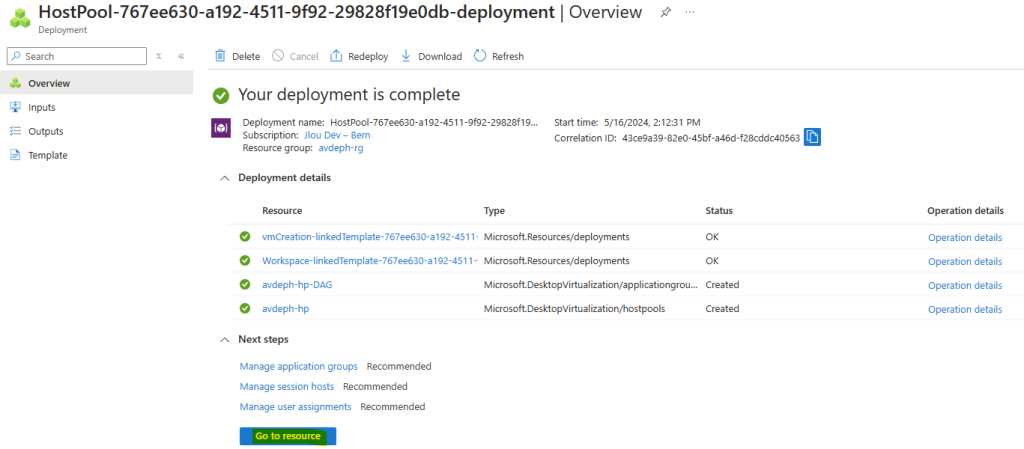Open Operation details for avdeph-hp row

pyautogui.click(x=965, y=309)
